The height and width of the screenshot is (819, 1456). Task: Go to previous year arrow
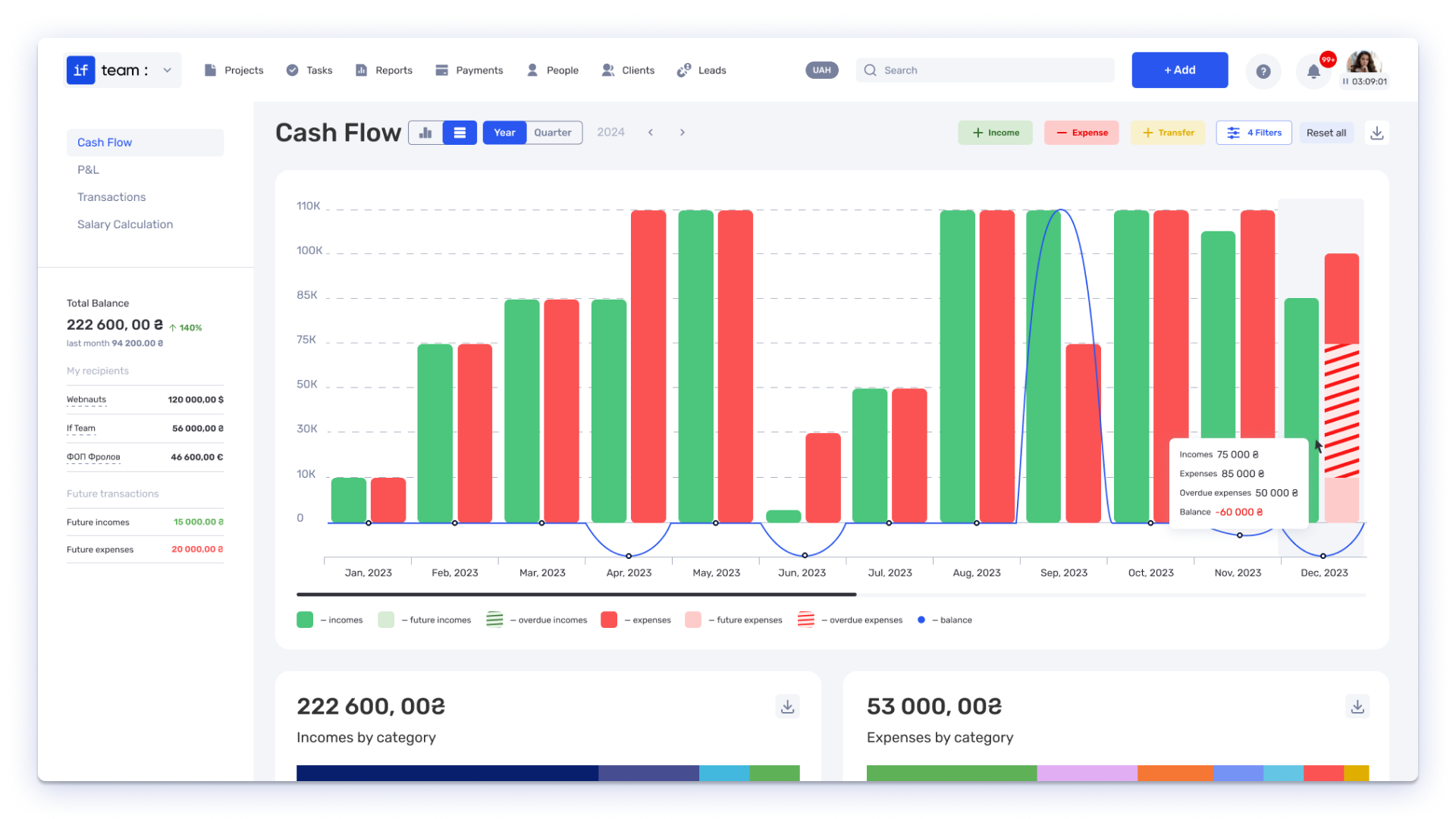[x=651, y=133]
